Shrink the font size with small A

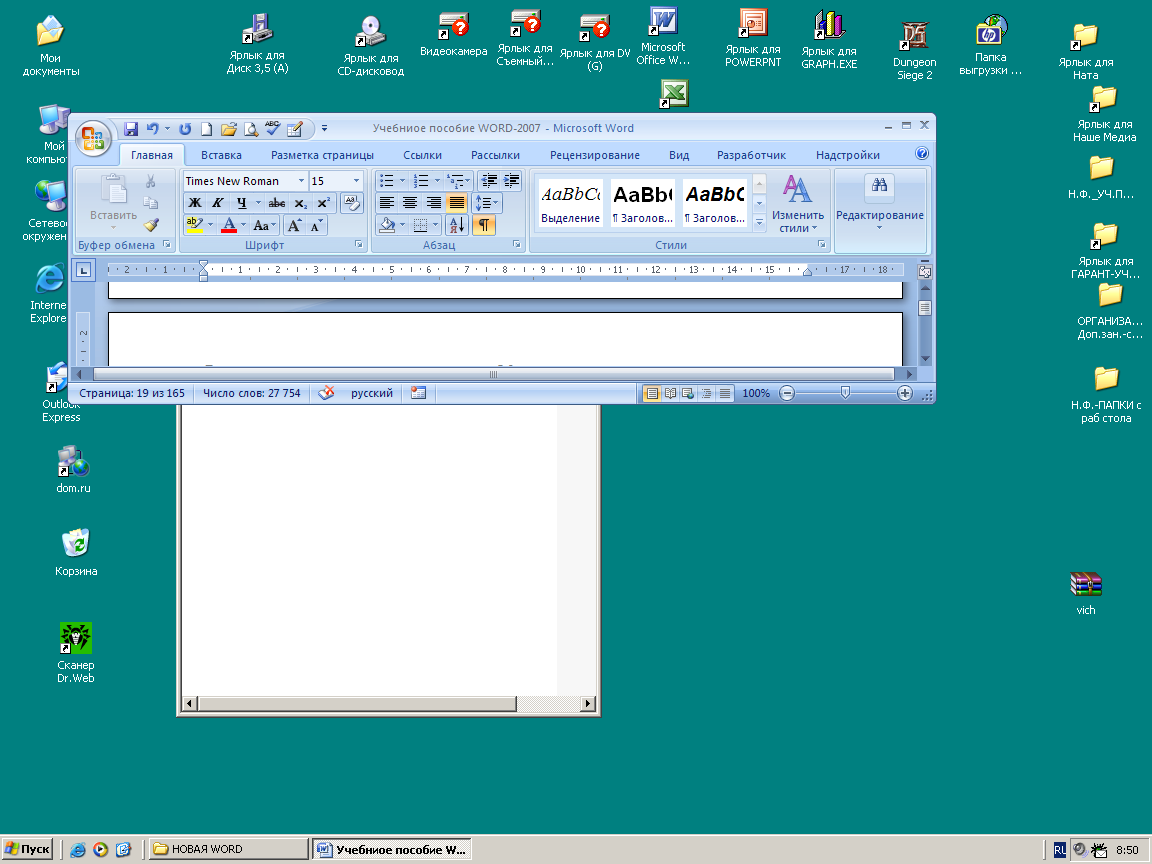pyautogui.click(x=316, y=226)
